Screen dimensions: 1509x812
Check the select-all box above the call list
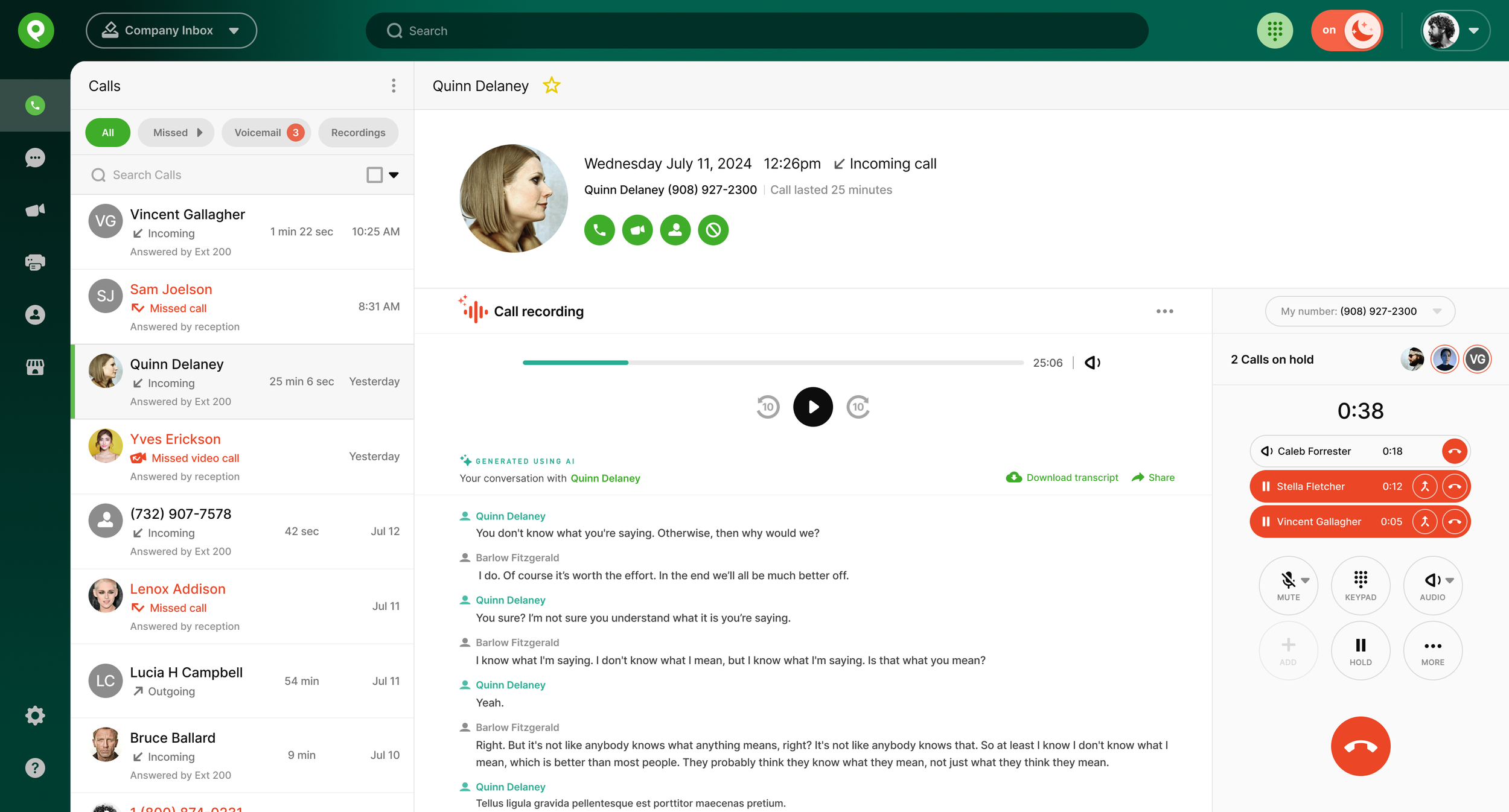tap(374, 174)
